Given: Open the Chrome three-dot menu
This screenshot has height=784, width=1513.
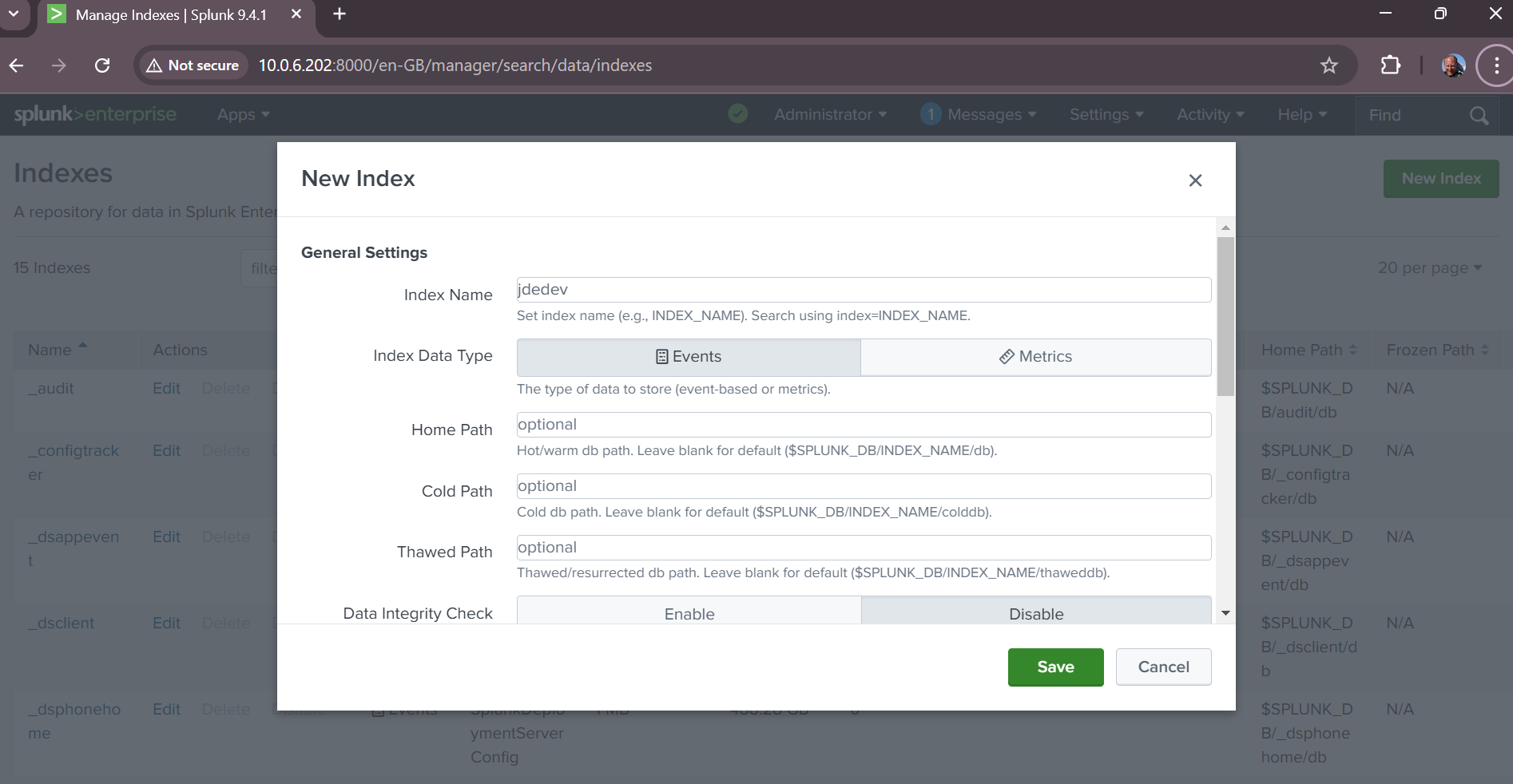Looking at the screenshot, I should (x=1495, y=65).
